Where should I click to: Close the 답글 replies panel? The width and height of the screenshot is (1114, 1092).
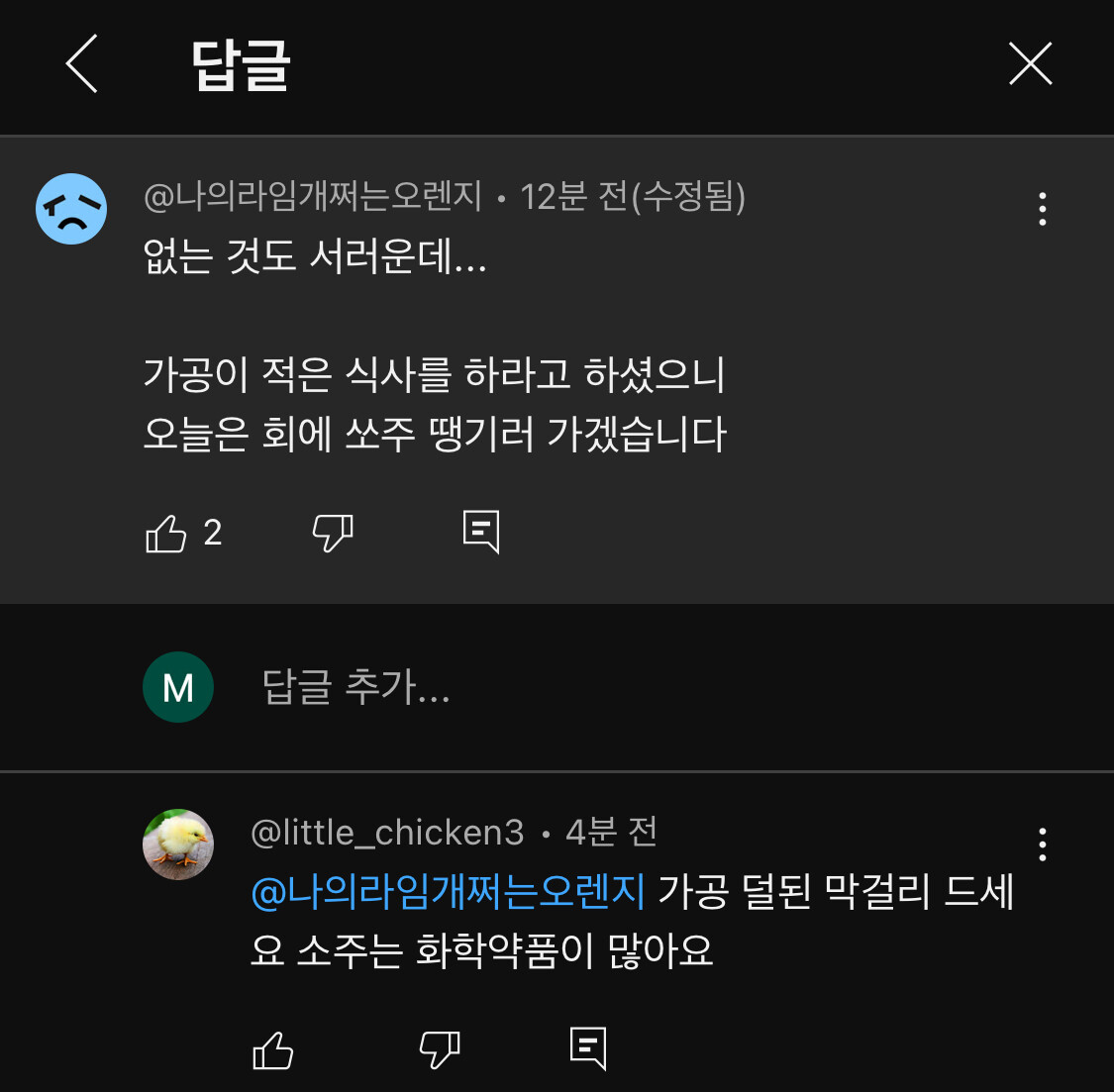1030,64
